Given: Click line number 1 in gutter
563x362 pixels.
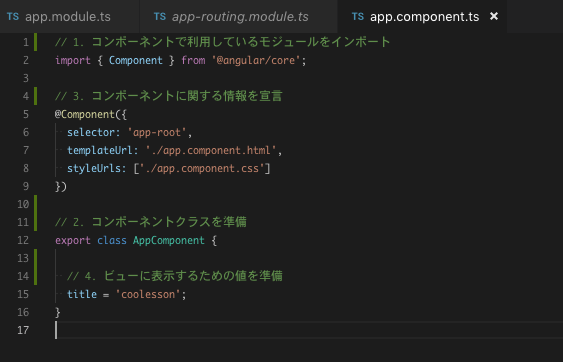Looking at the screenshot, I should coord(26,42).
